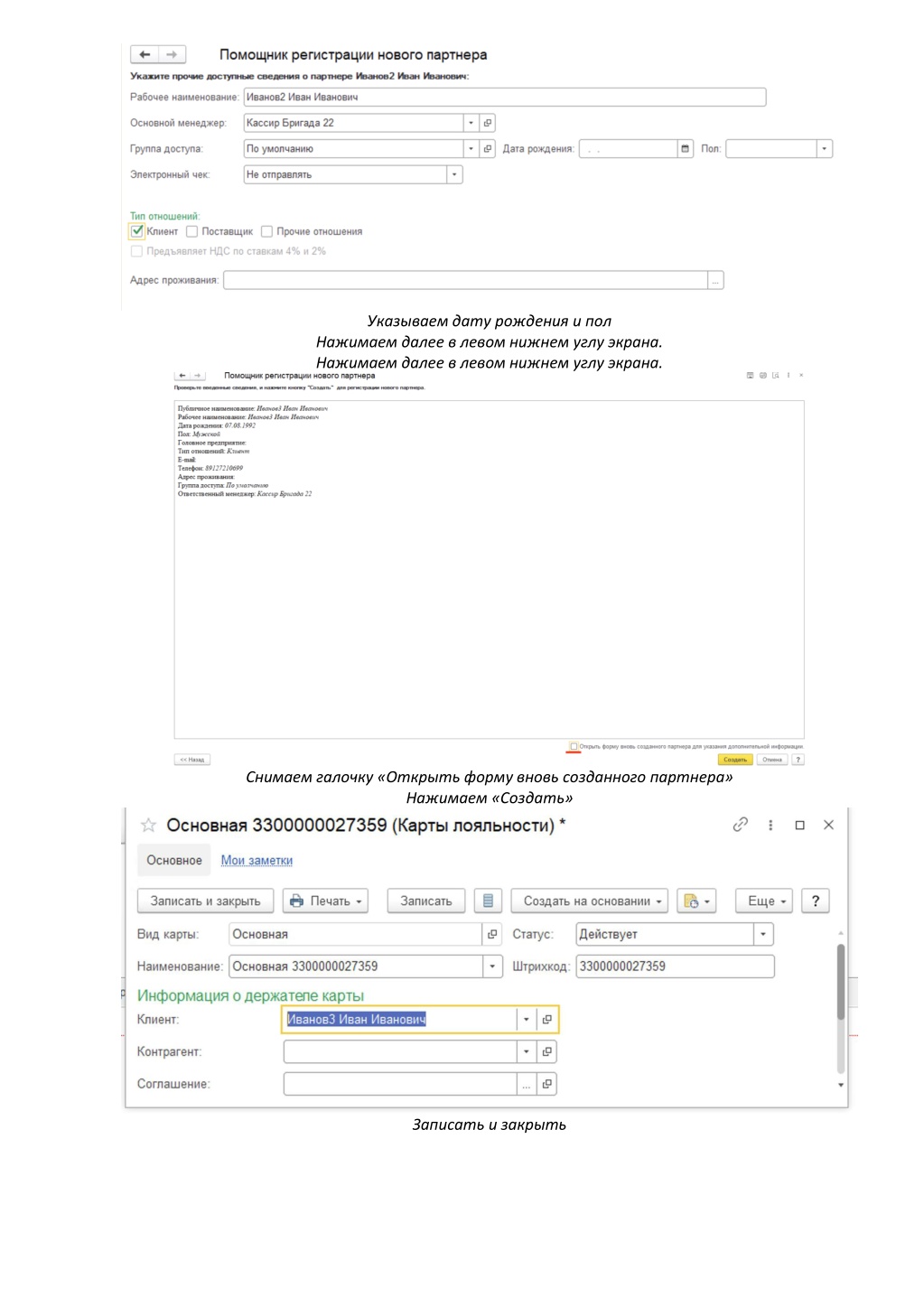Click the question mark next to Отмена
The image size is (924, 1307).
tap(798, 760)
